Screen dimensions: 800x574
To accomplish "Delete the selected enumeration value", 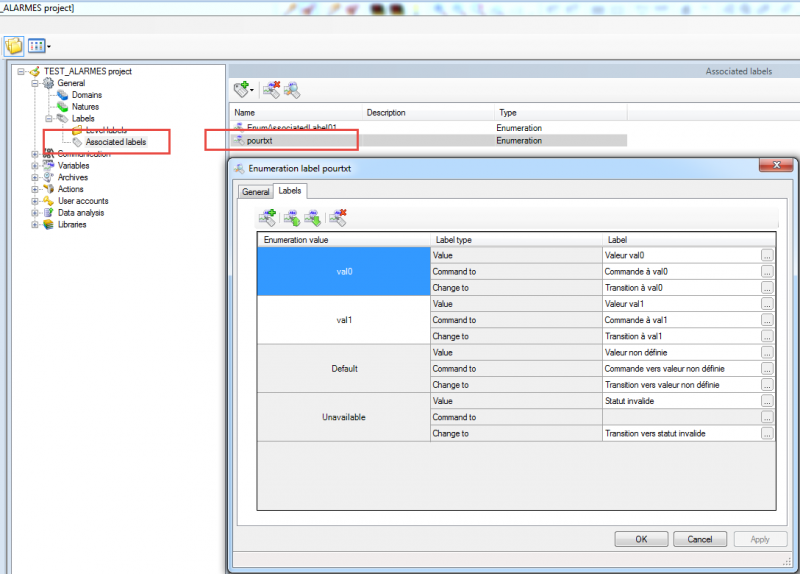I will click(x=338, y=218).
